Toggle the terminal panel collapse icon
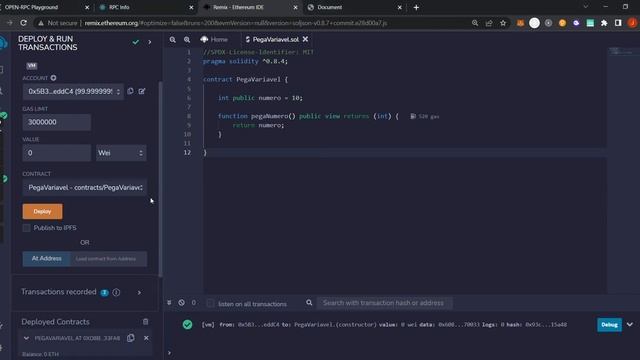Image resolution: width=640 pixels, height=360 pixels. [169, 303]
